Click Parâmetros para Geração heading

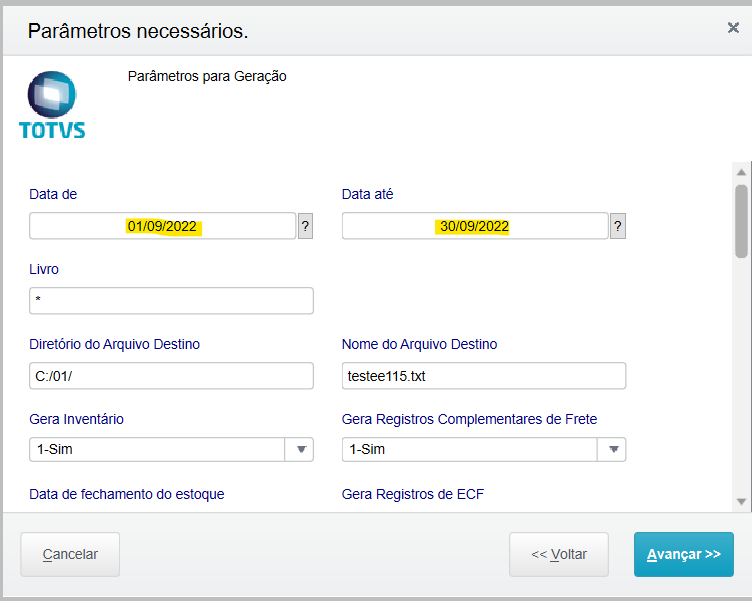pos(207,76)
